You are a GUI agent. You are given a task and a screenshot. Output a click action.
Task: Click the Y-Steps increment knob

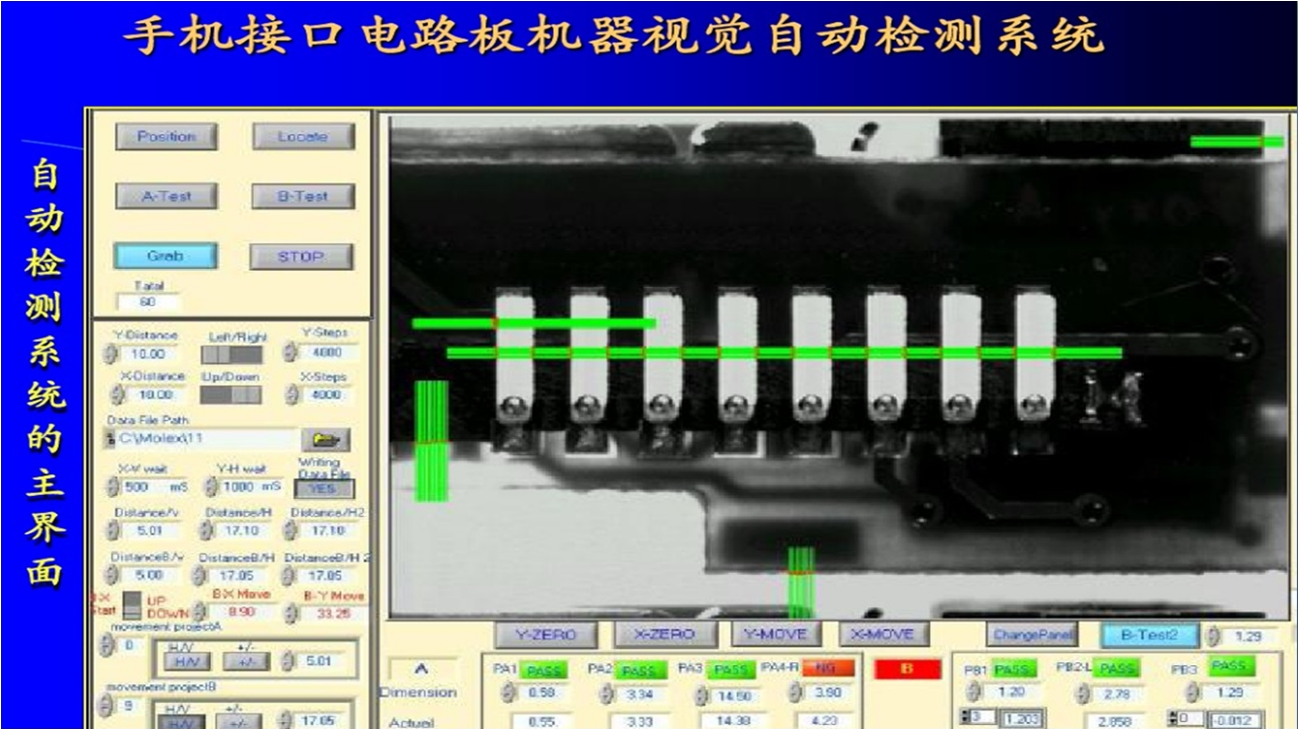click(290, 352)
